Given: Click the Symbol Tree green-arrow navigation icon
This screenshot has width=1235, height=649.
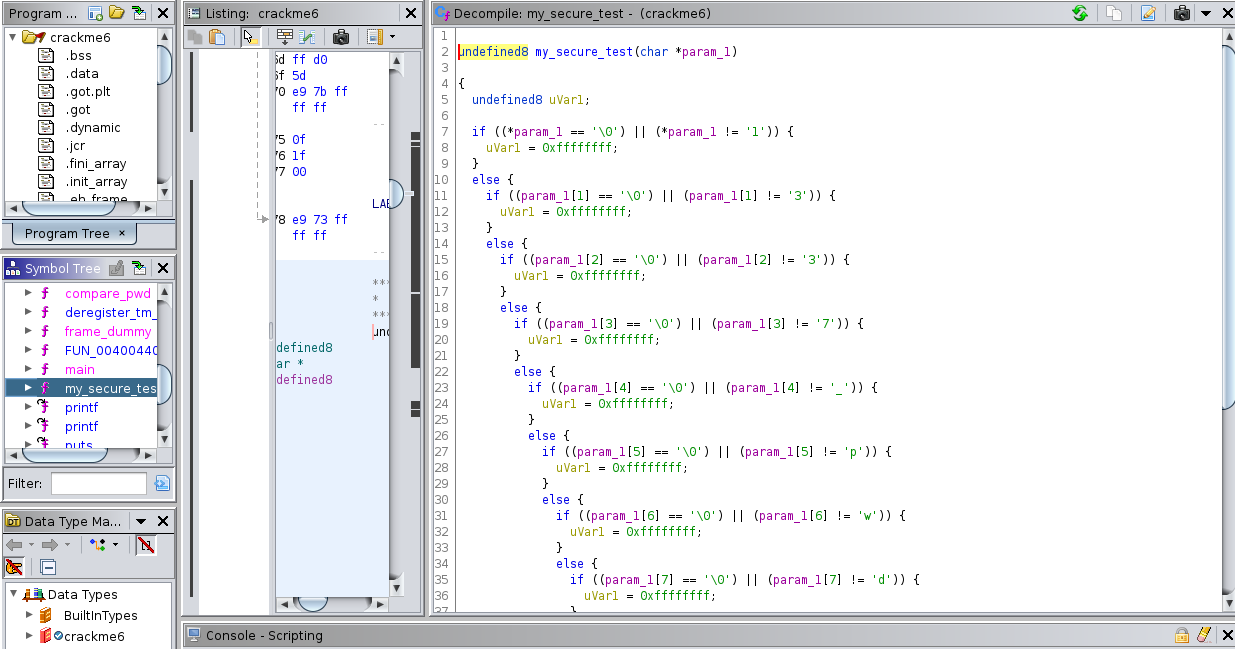Looking at the screenshot, I should click(139, 268).
